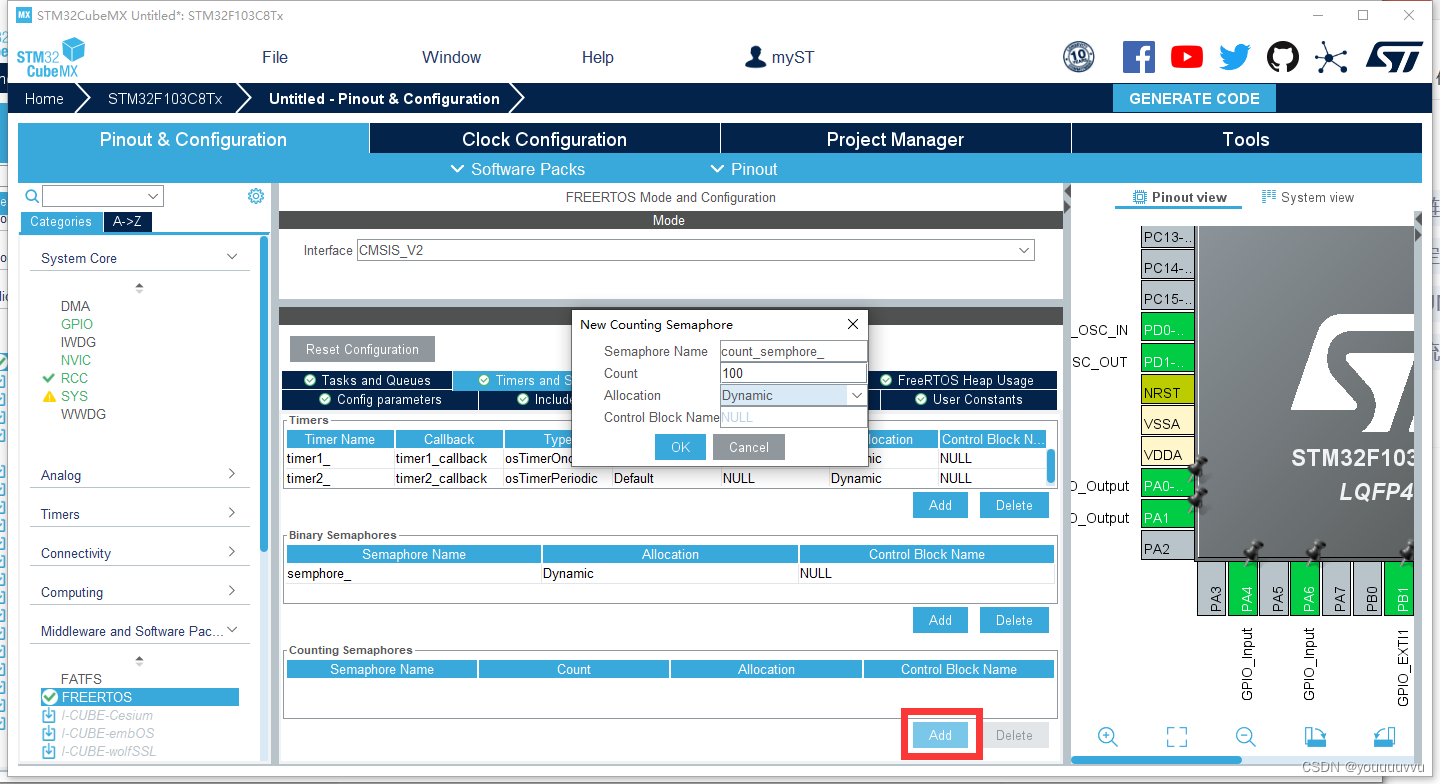Click the search magnifier icon
Viewport: 1440px width, 784px height.
[31, 196]
